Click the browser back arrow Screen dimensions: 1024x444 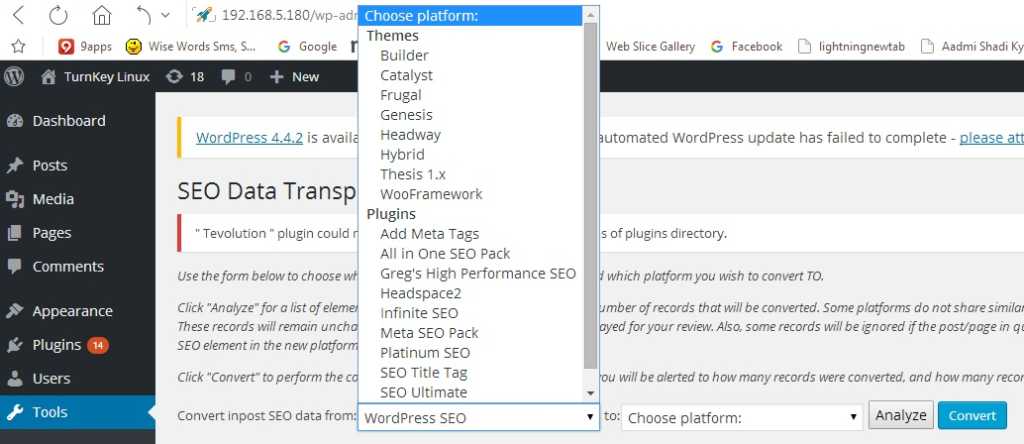click(18, 15)
